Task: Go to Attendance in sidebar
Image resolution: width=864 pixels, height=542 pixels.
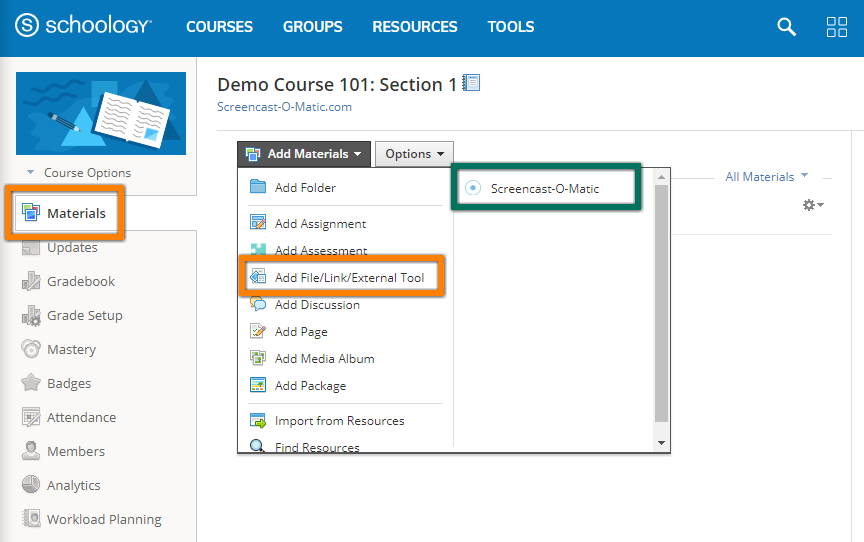Action: click(x=82, y=418)
